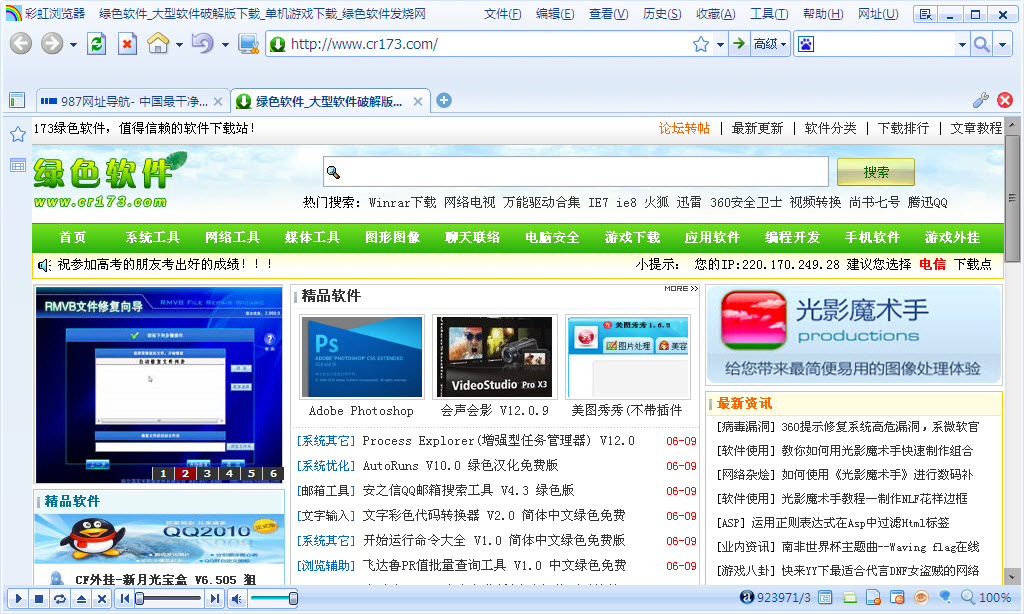Click the popup blocker page icon in the status bar

coord(873,597)
